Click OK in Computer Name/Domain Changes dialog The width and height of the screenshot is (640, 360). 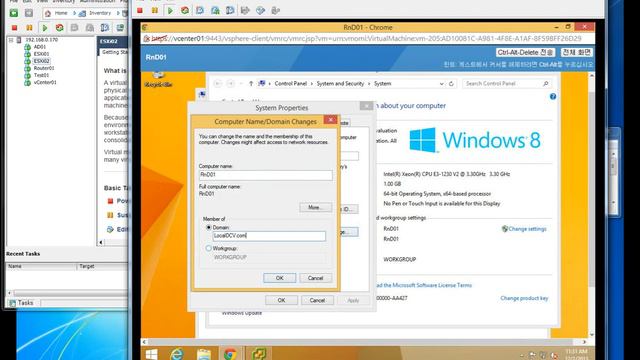280,278
